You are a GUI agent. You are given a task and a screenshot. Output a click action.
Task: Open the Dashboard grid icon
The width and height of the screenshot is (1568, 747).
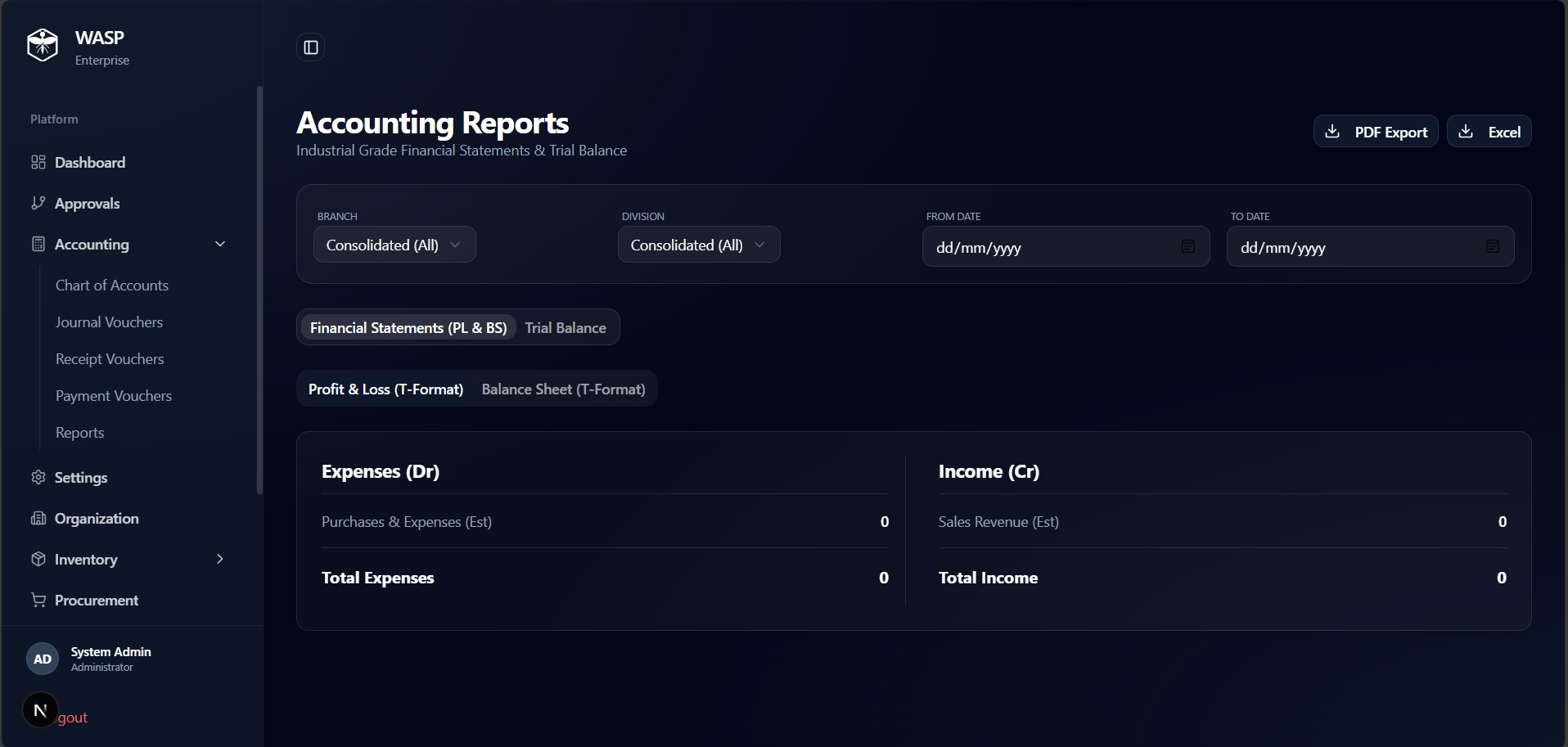coord(38,162)
